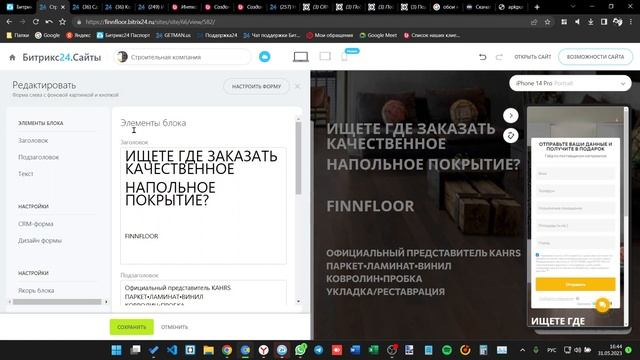The image size is (640, 360).
Task: Click the ОТМЕНИТЬ cancel link
Action: pos(174,327)
